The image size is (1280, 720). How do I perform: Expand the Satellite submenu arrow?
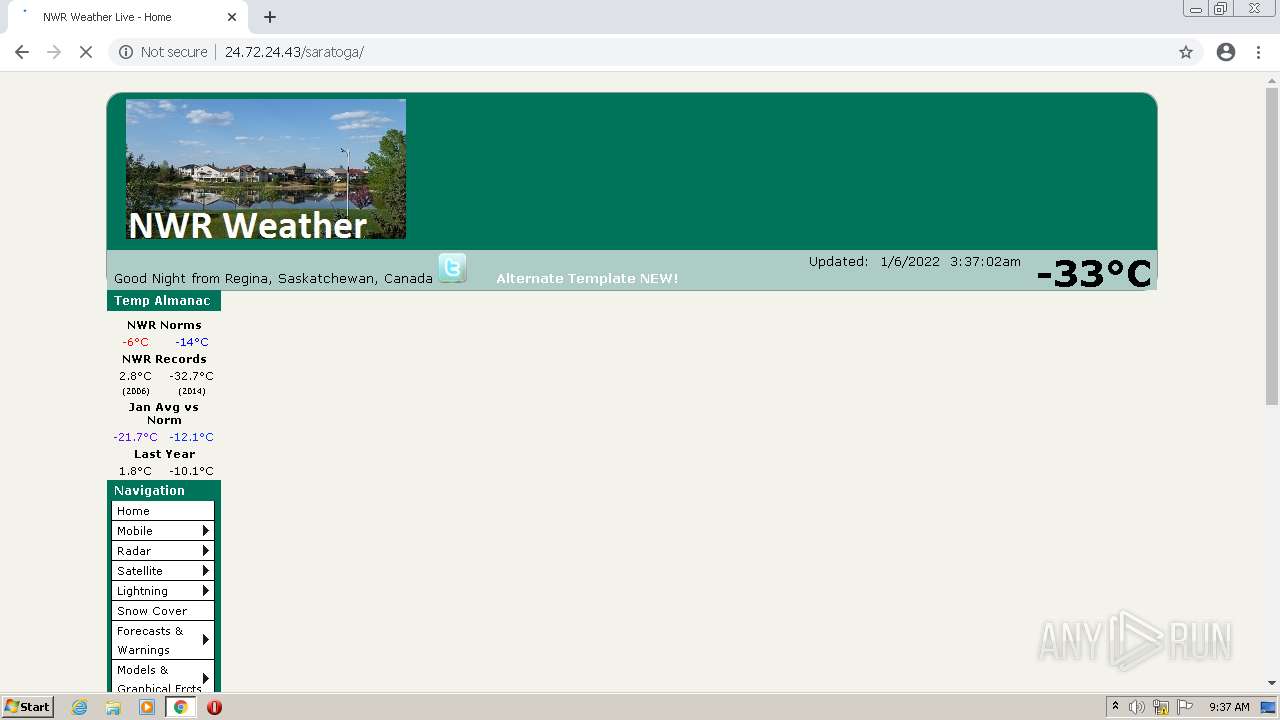click(206, 571)
